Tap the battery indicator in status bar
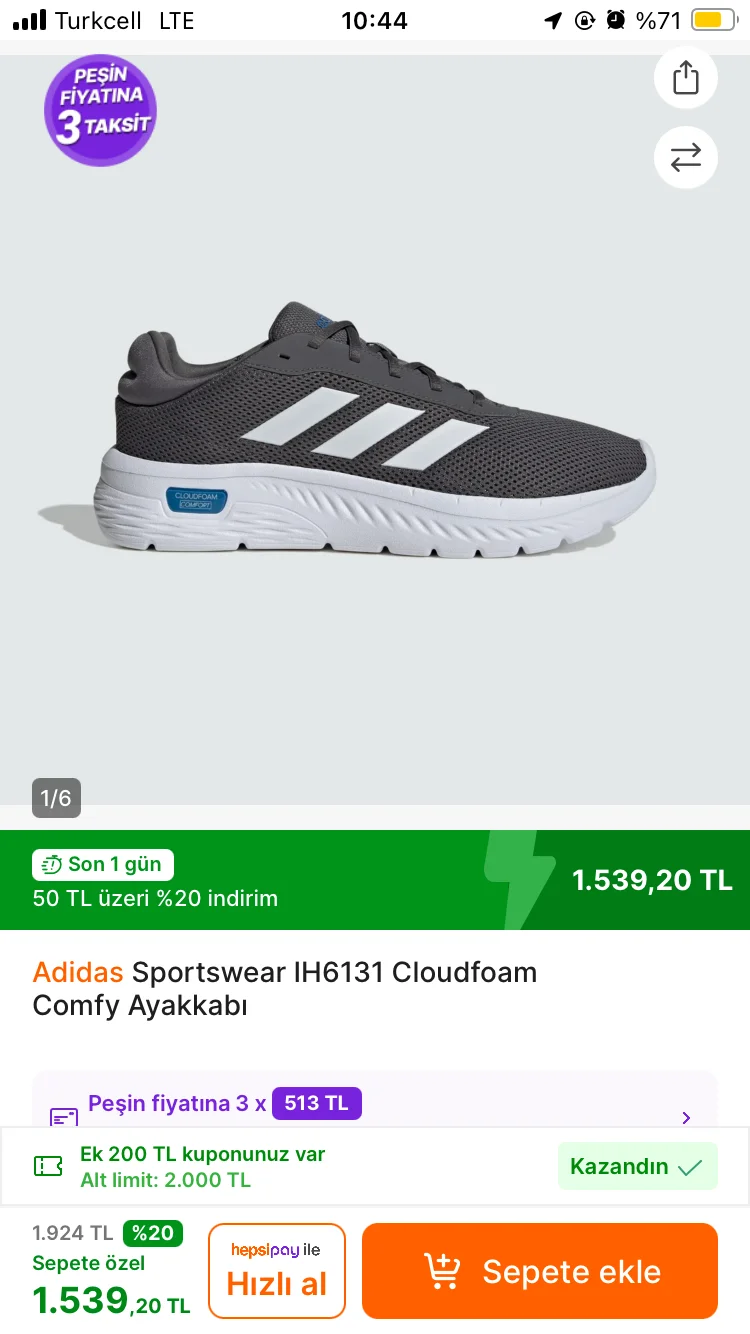 713,20
